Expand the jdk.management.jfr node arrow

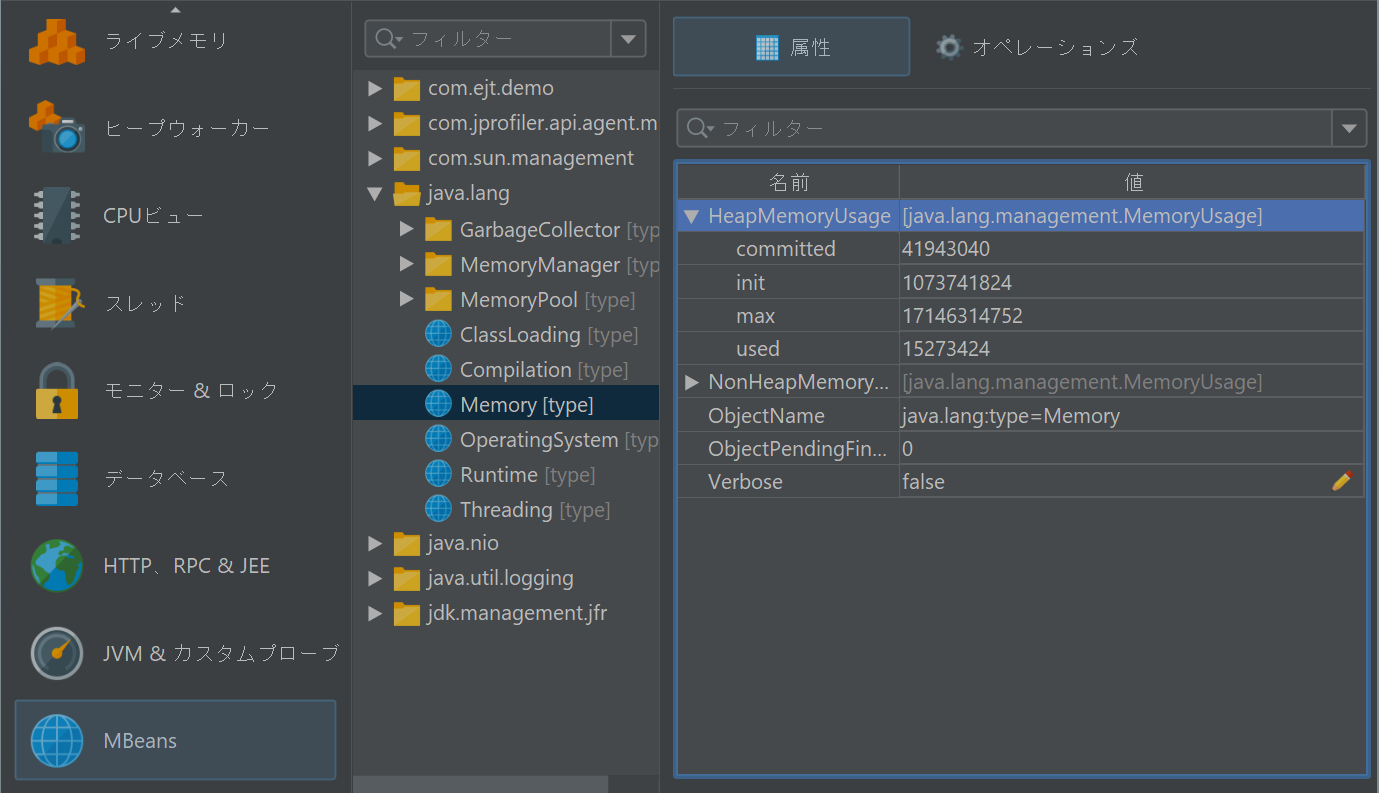(x=375, y=613)
